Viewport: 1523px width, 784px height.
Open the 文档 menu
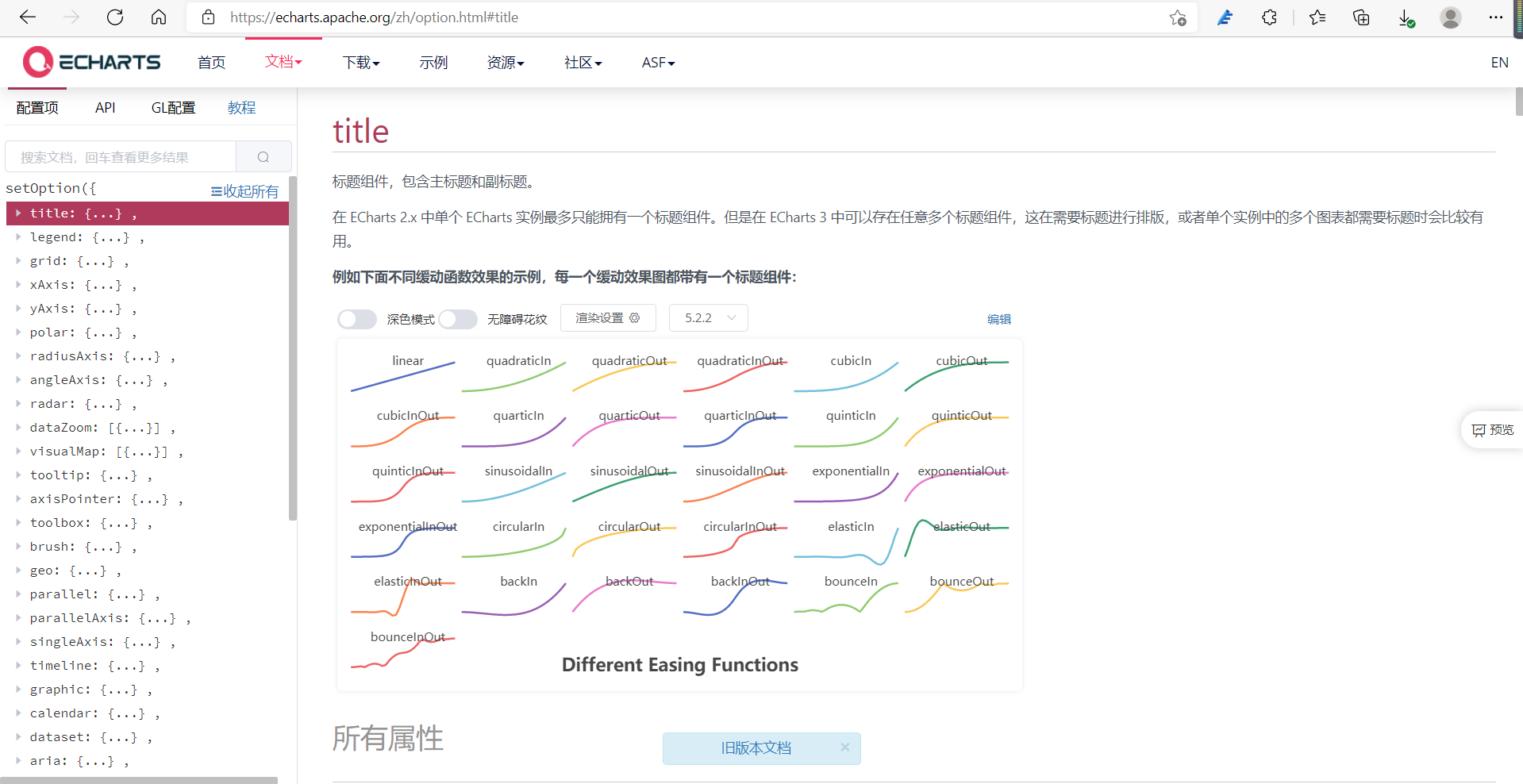tap(283, 62)
